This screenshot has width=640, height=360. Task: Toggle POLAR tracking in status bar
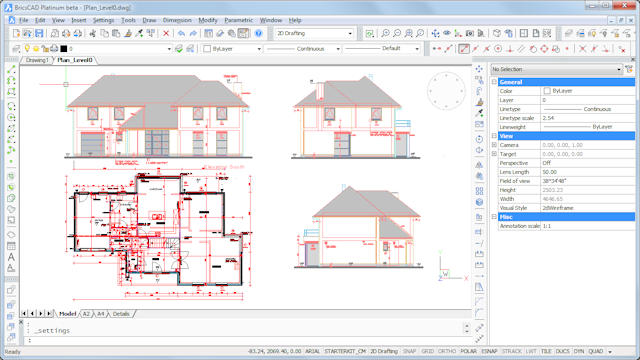[469, 351]
